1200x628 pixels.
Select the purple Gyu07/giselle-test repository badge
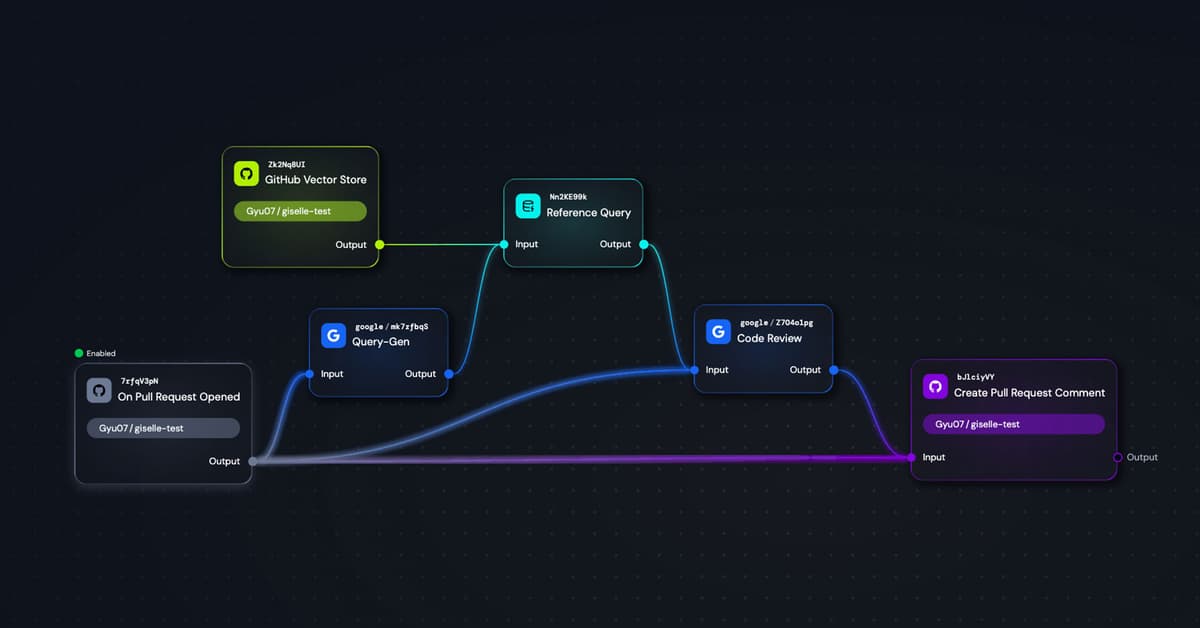click(x=1013, y=424)
